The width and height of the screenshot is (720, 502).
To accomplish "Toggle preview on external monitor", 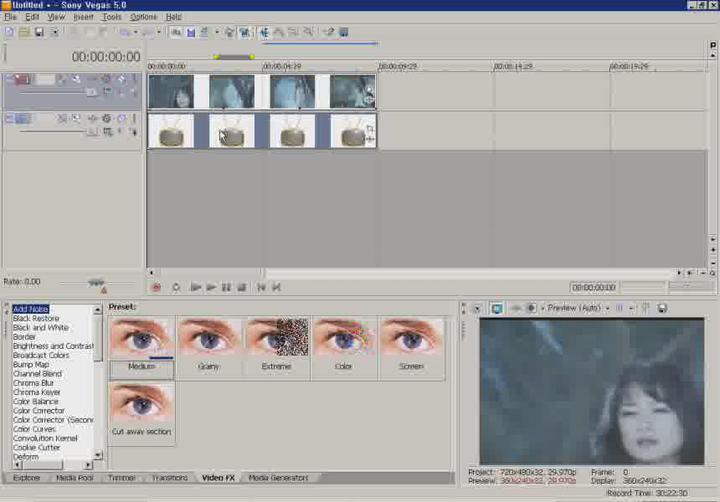I will click(497, 309).
